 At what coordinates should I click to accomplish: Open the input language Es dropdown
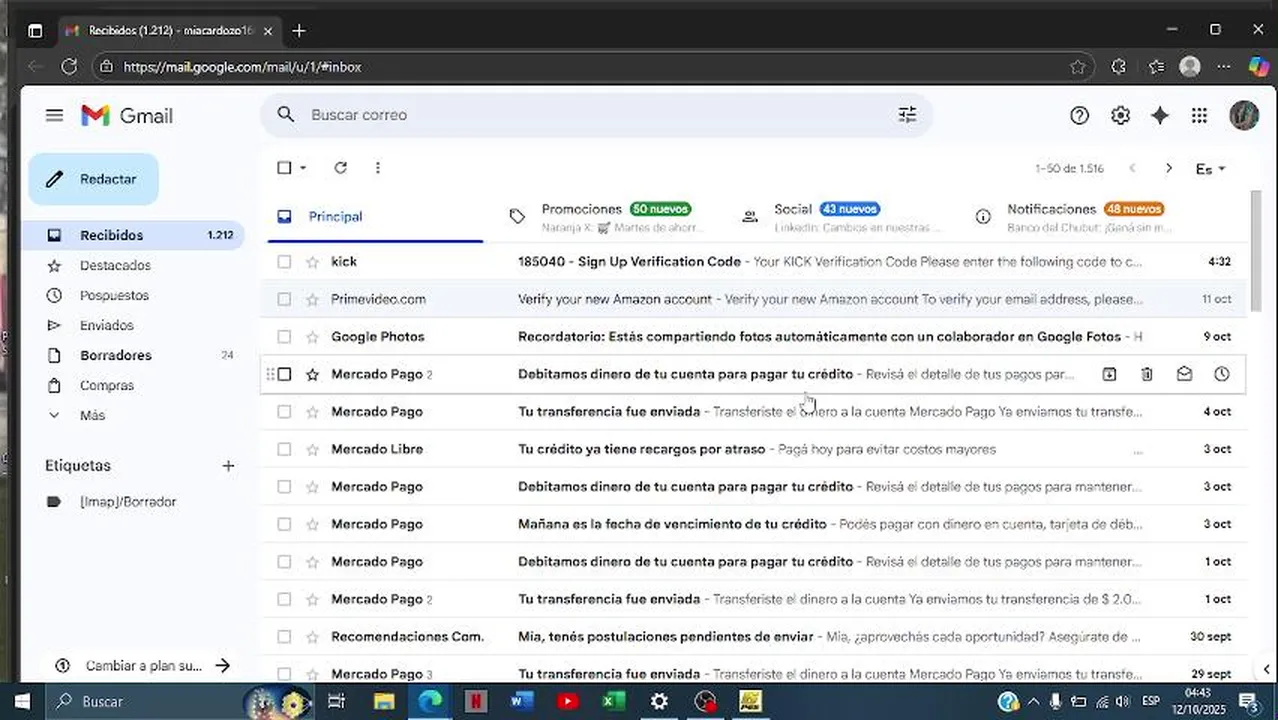[1210, 169]
